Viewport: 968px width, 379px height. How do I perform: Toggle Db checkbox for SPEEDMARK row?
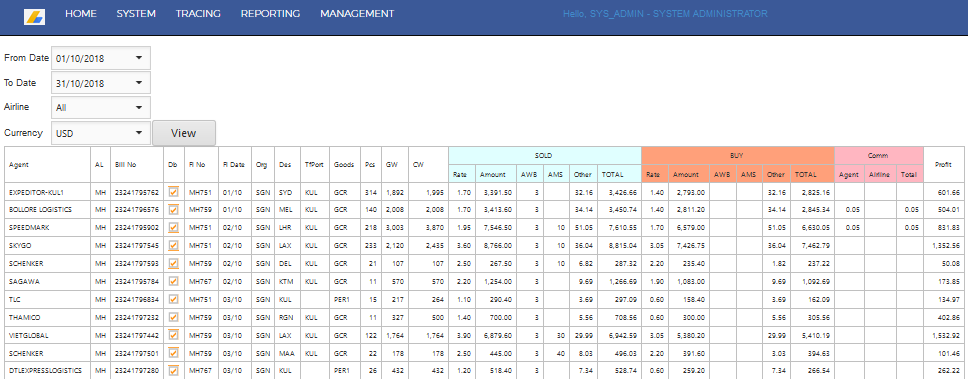(x=173, y=227)
